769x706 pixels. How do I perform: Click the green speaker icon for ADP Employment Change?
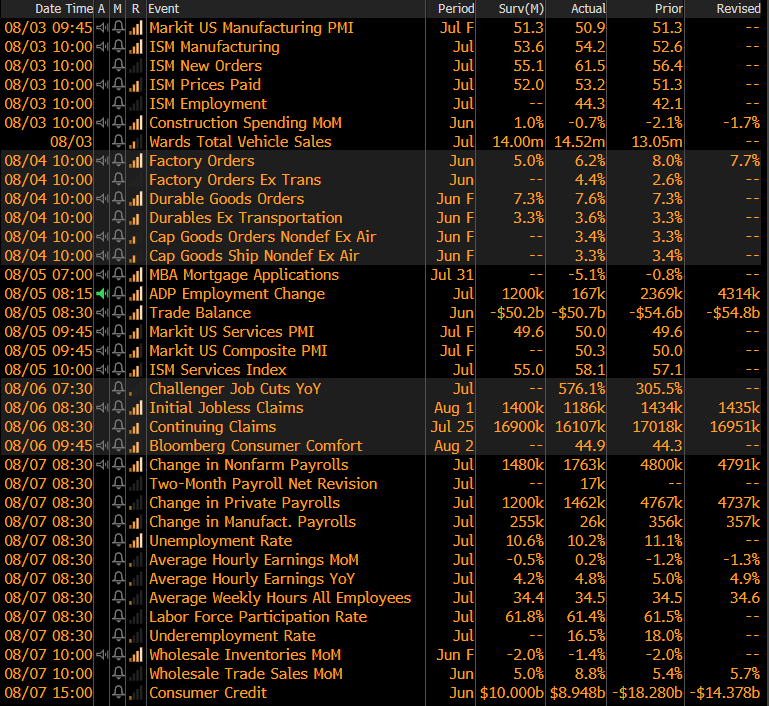[101, 294]
